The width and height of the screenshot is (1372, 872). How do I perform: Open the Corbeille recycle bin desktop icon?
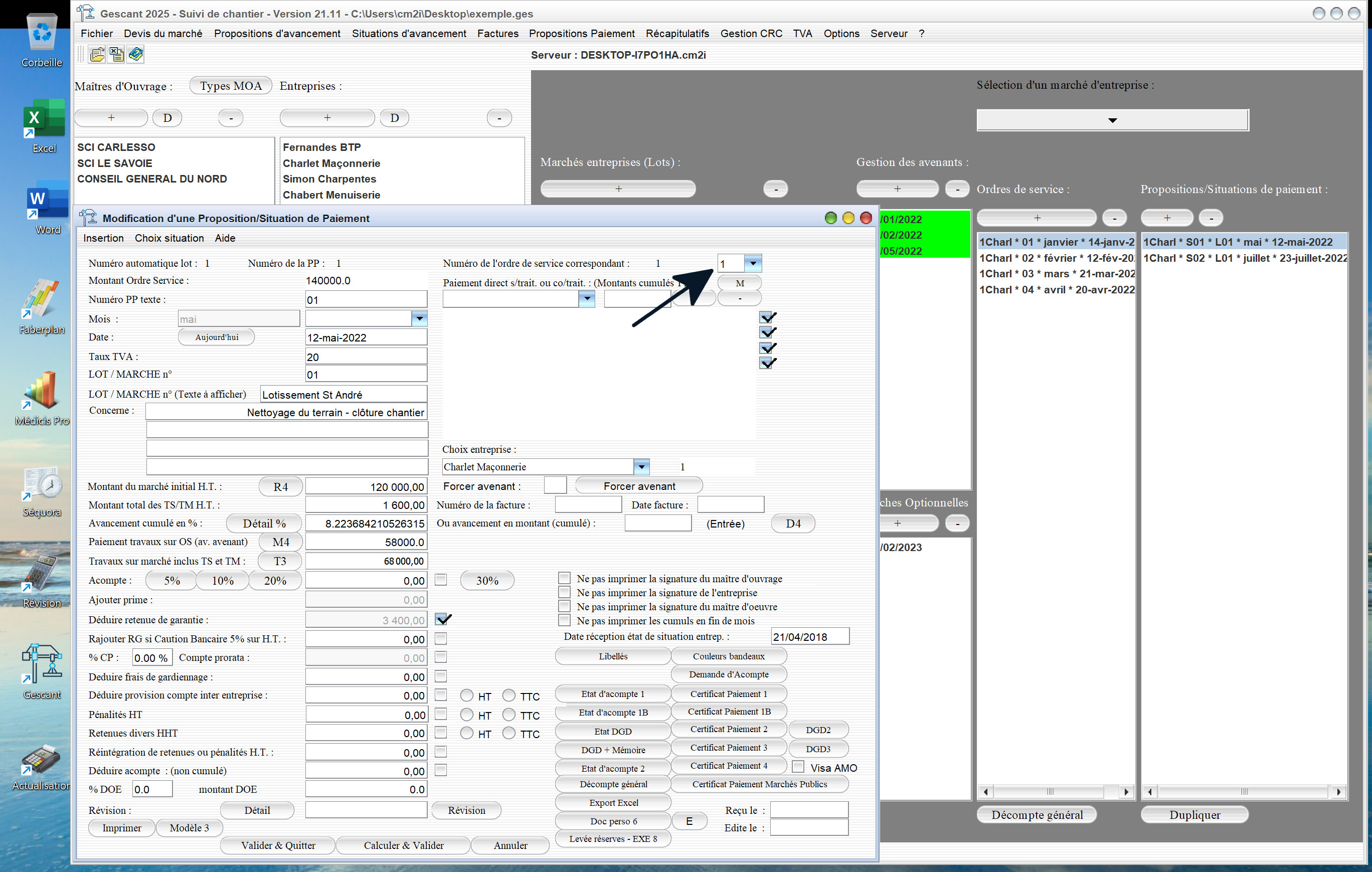point(42,40)
